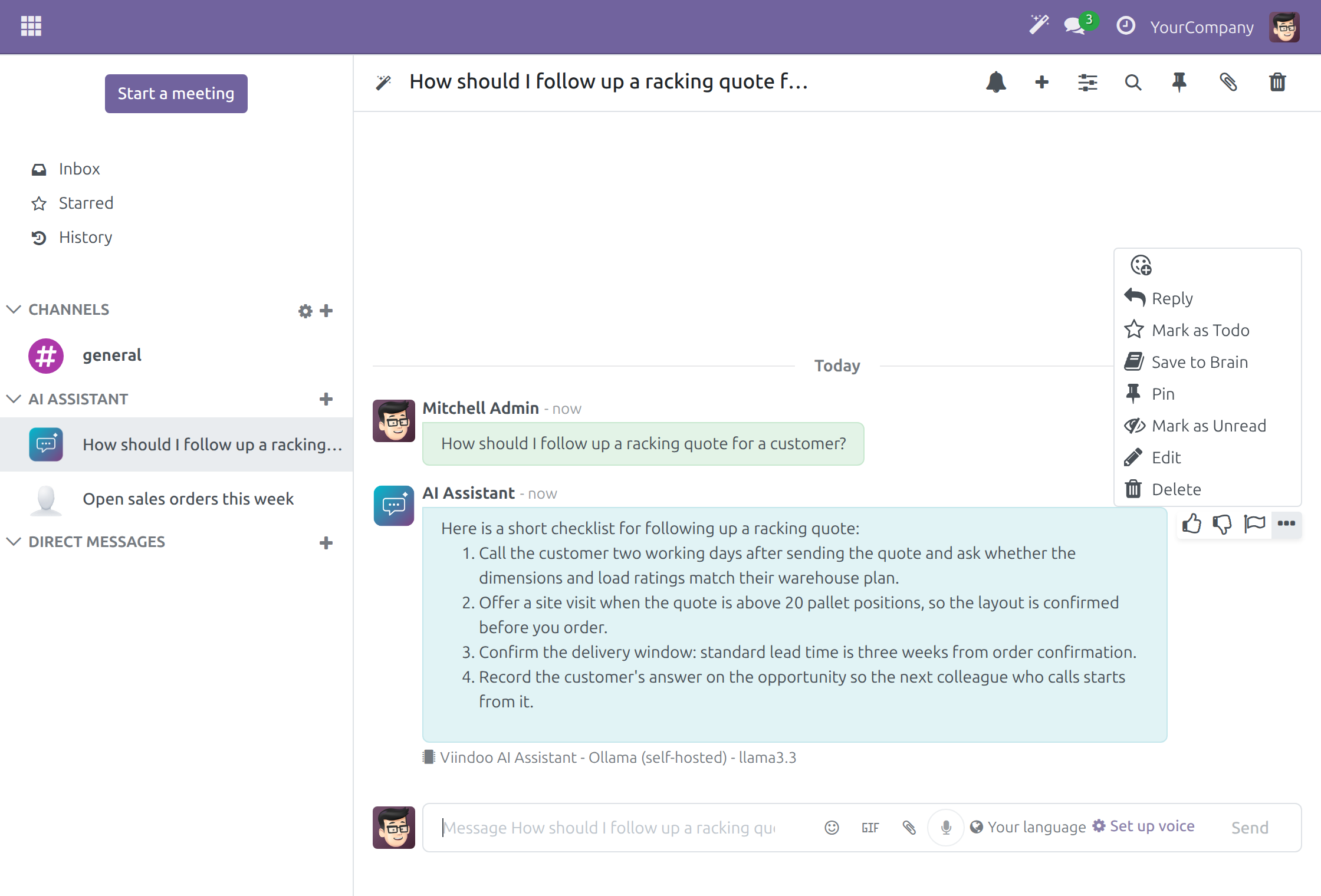
Task: Start voice input with microphone button
Action: point(946,828)
